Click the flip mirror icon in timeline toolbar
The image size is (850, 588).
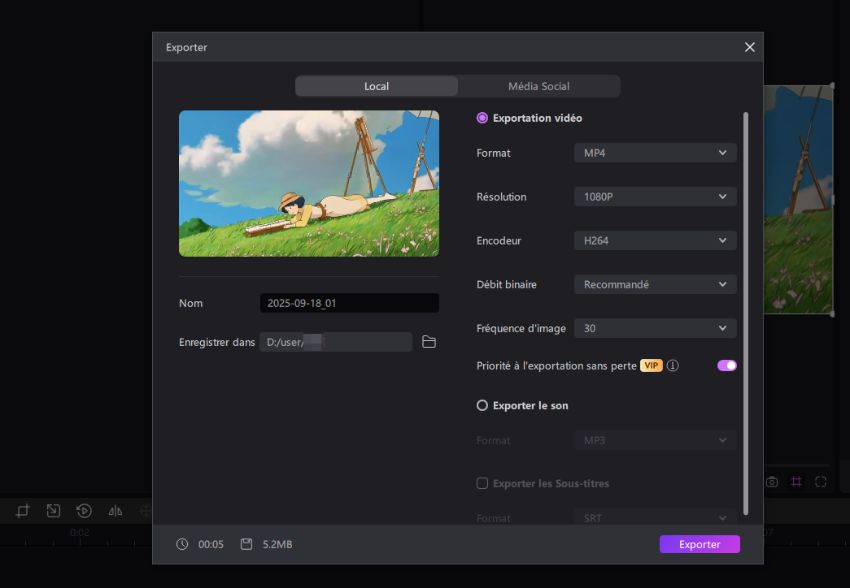(115, 511)
